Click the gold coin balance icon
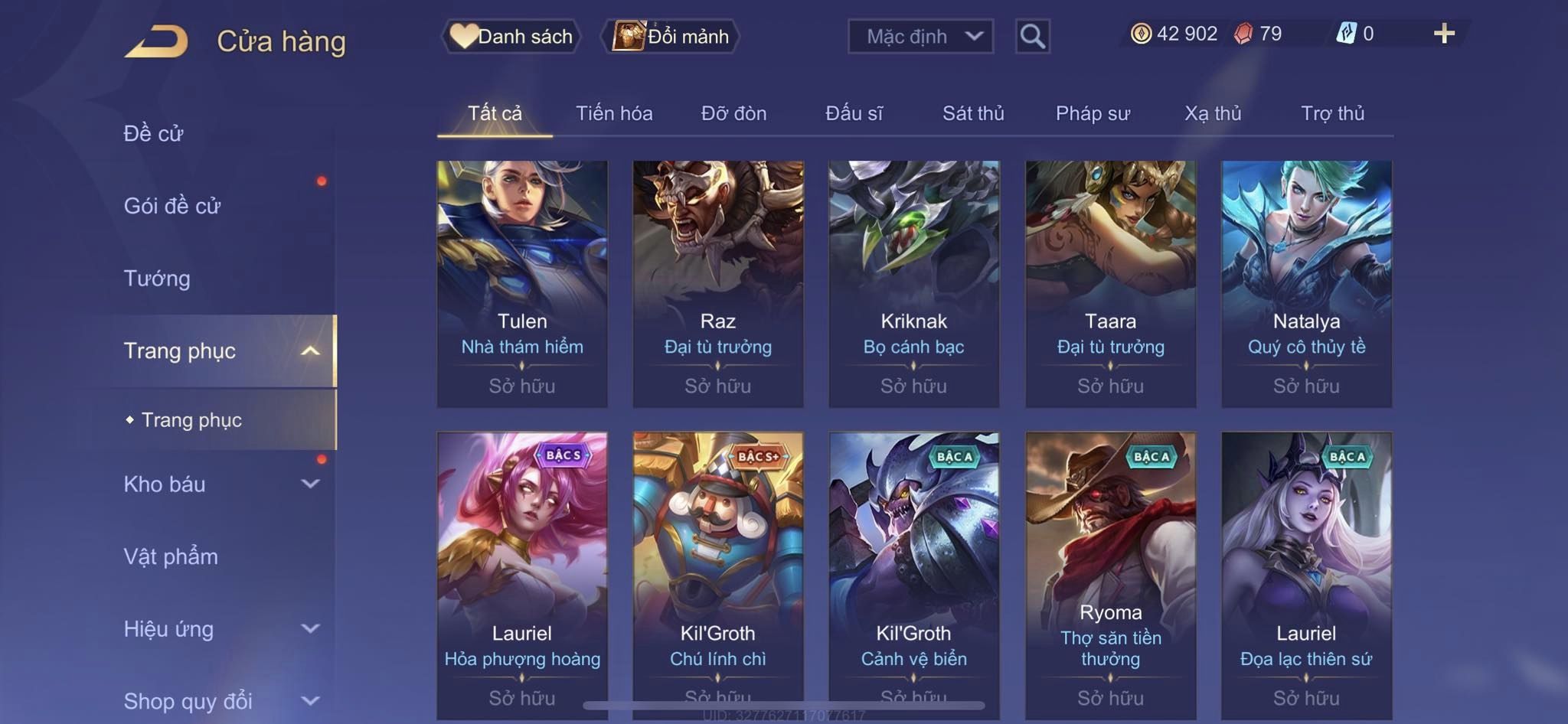 tap(1141, 34)
